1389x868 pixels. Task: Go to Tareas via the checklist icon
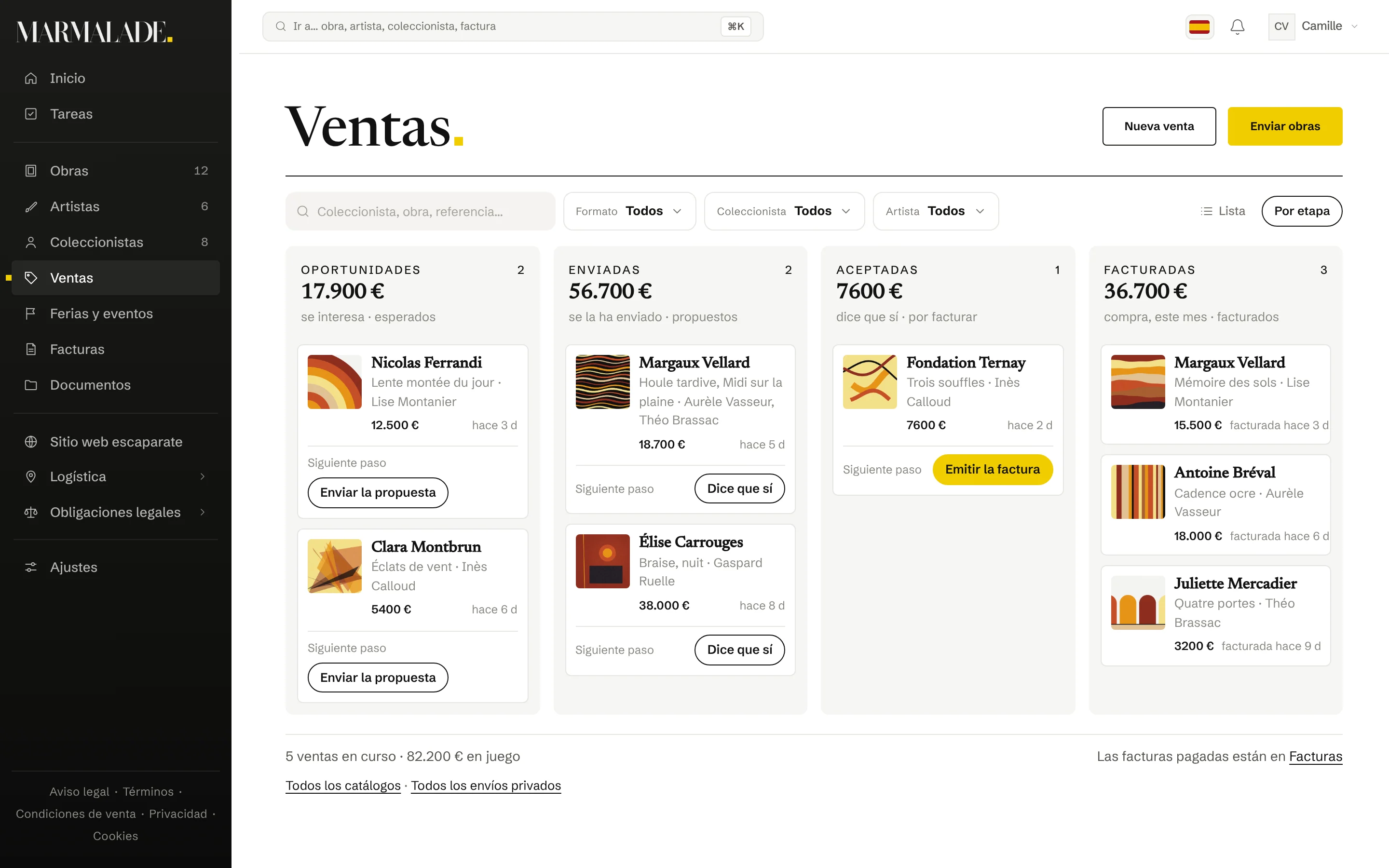coord(31,114)
